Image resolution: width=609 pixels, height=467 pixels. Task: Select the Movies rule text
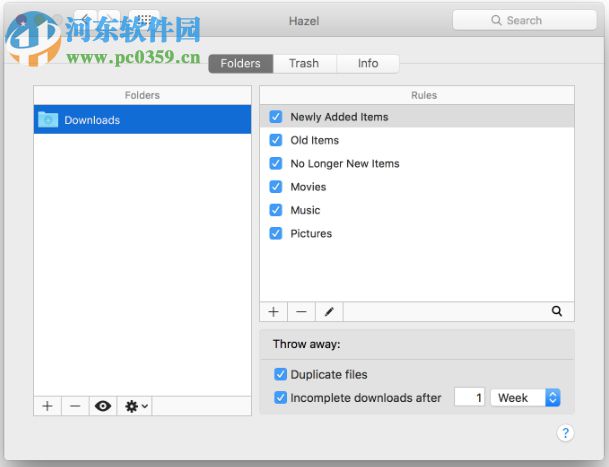308,187
